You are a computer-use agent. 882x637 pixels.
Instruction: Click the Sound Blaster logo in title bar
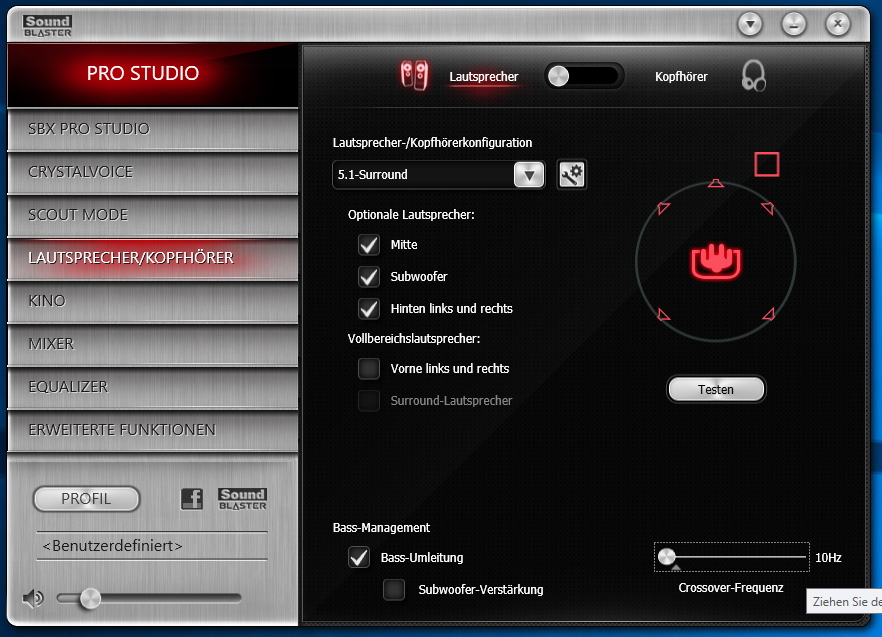(x=48, y=26)
